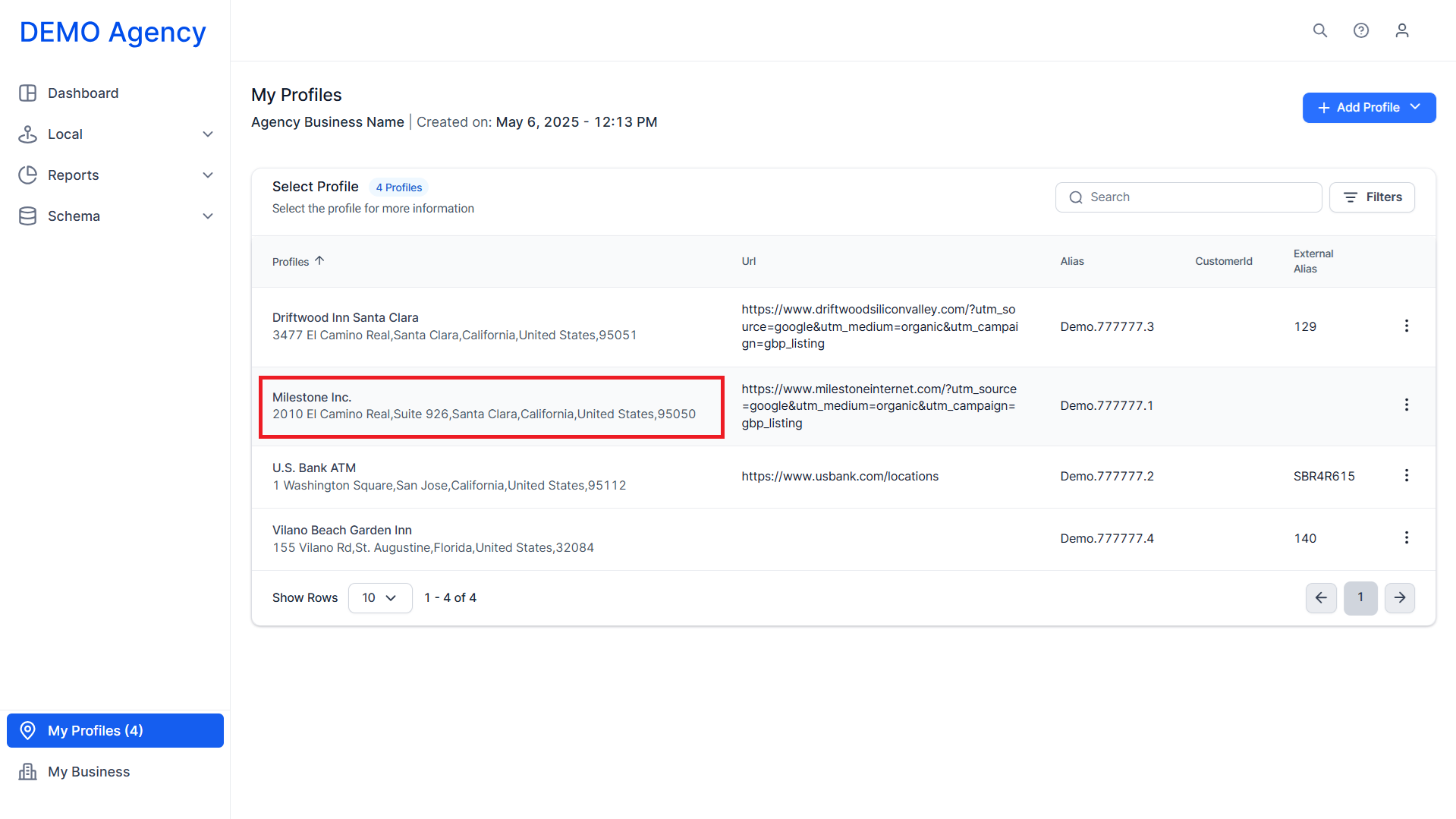Viewport: 1456px width, 819px height.
Task: Click alias Demo.777777.1
Action: tap(1107, 406)
